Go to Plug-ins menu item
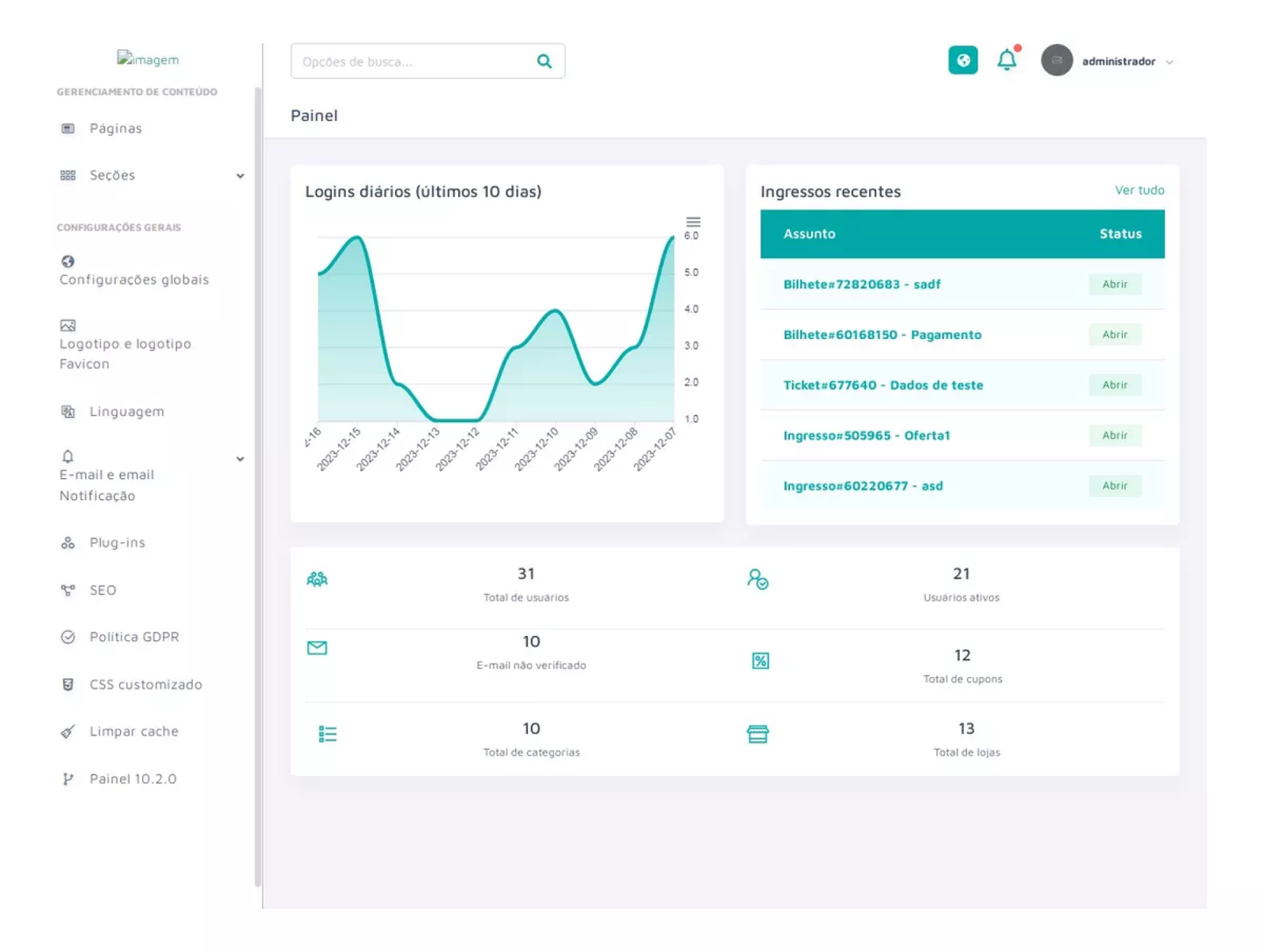Image resolution: width=1264 pixels, height=952 pixels. click(x=117, y=543)
